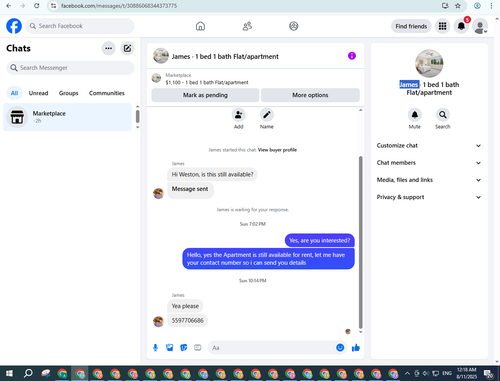Click '$1,100 - 1 bed 1 bath Flat/apartment' listing text

click(x=207, y=82)
